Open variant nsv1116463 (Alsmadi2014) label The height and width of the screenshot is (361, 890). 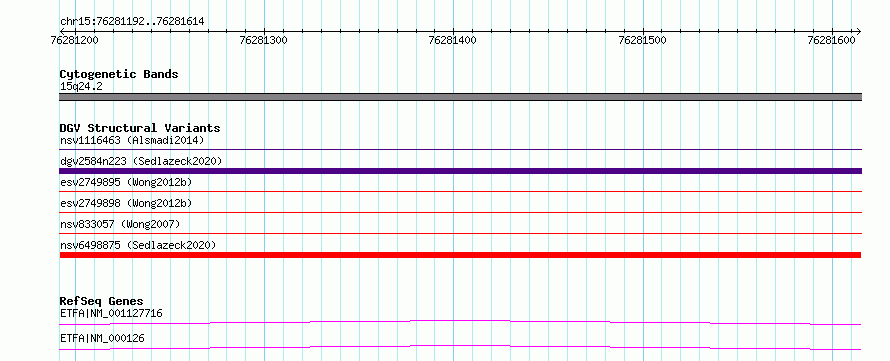click(132, 140)
